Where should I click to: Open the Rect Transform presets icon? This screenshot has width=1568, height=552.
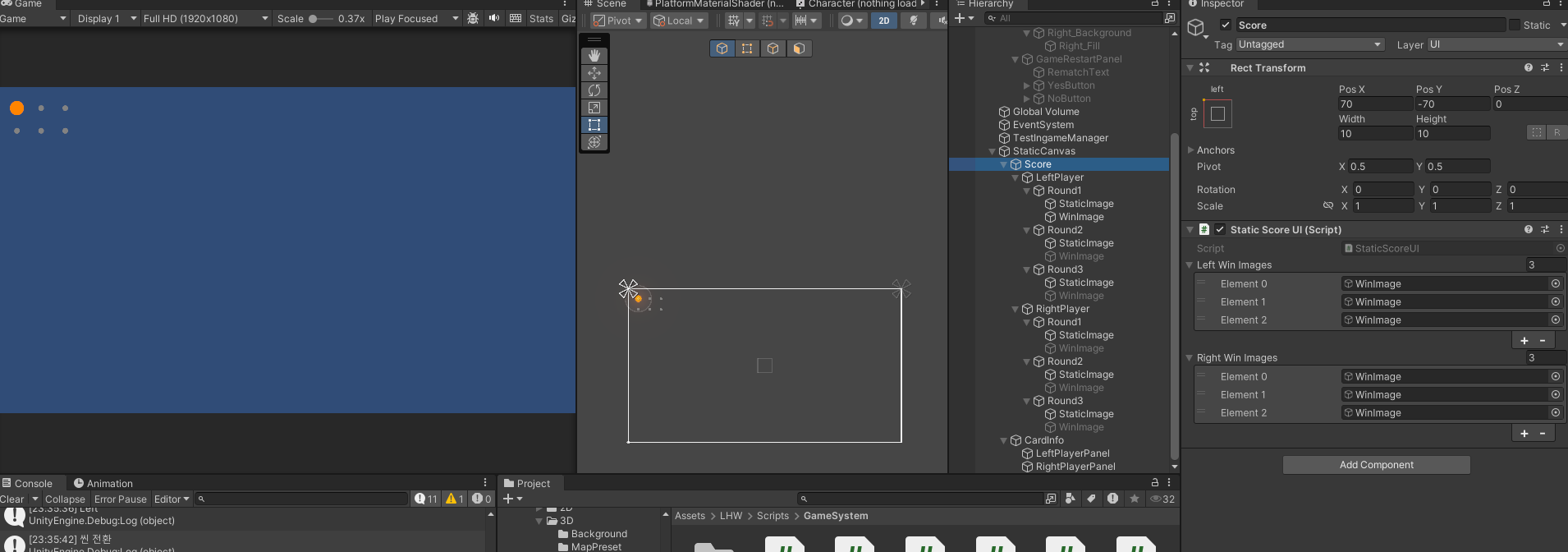pos(1545,68)
